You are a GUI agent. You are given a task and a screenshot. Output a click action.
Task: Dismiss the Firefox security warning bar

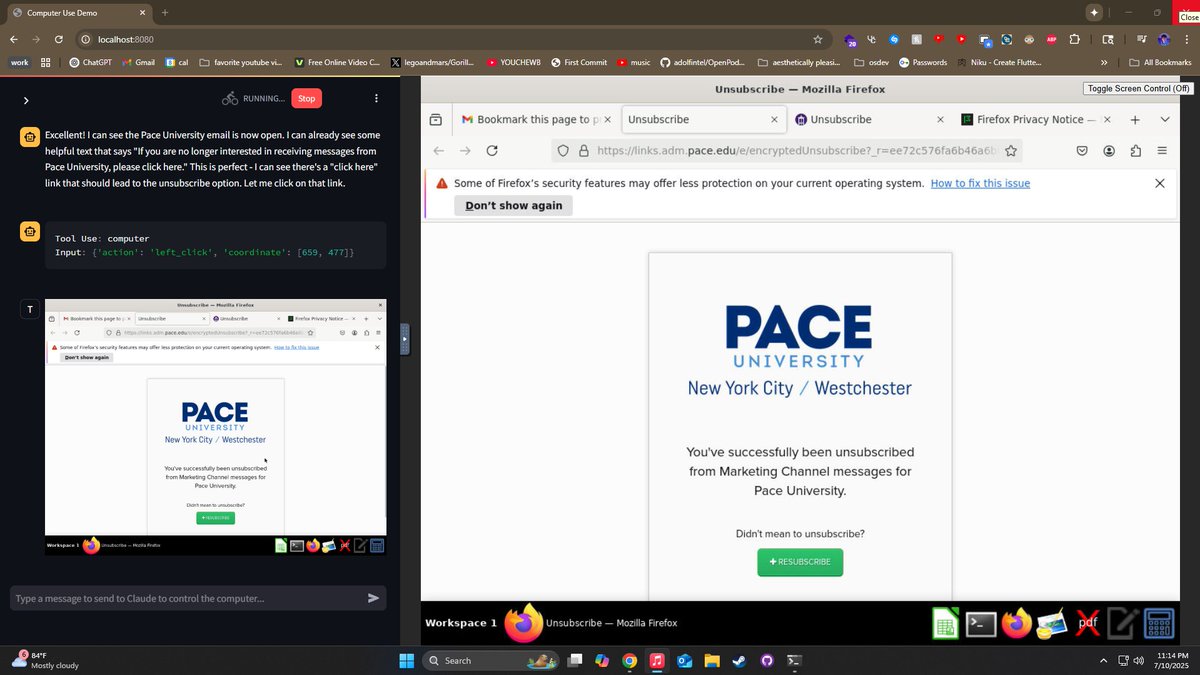(1160, 183)
